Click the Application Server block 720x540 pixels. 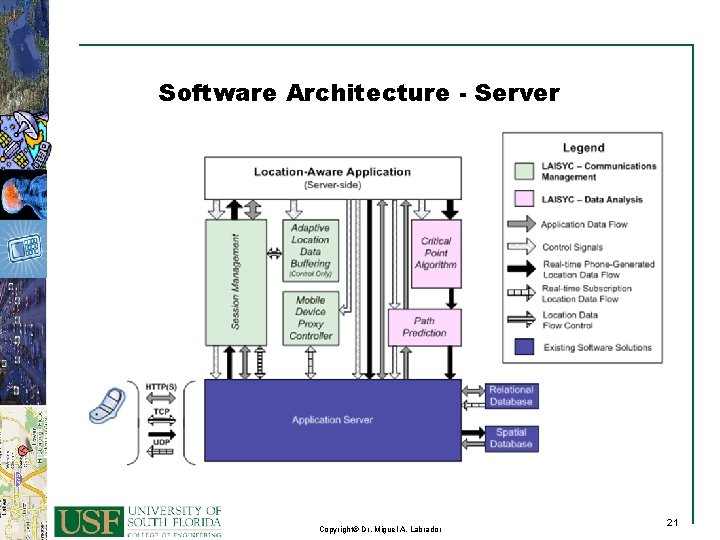(x=333, y=420)
